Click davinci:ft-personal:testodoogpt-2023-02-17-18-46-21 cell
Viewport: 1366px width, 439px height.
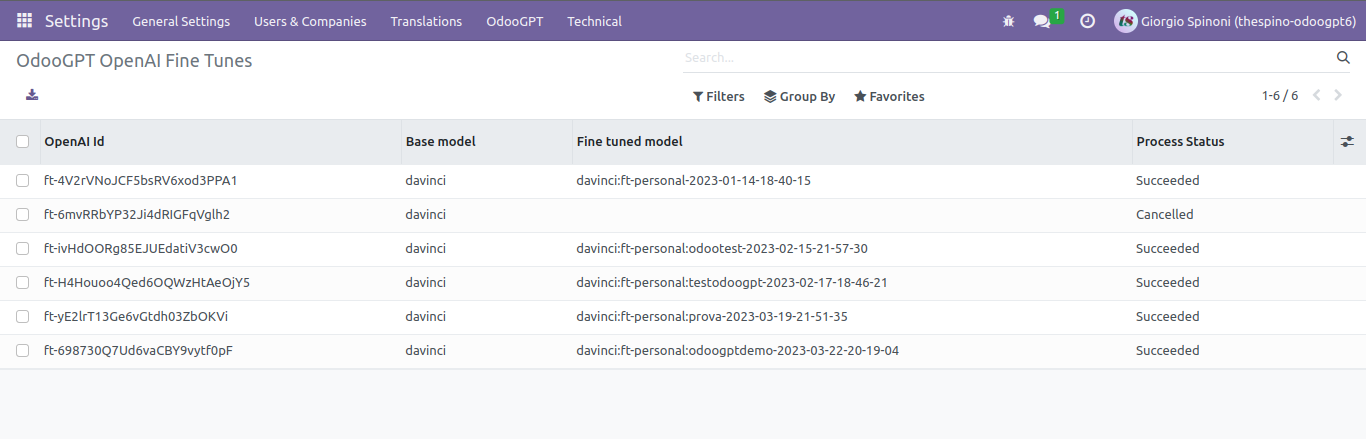[732, 283]
